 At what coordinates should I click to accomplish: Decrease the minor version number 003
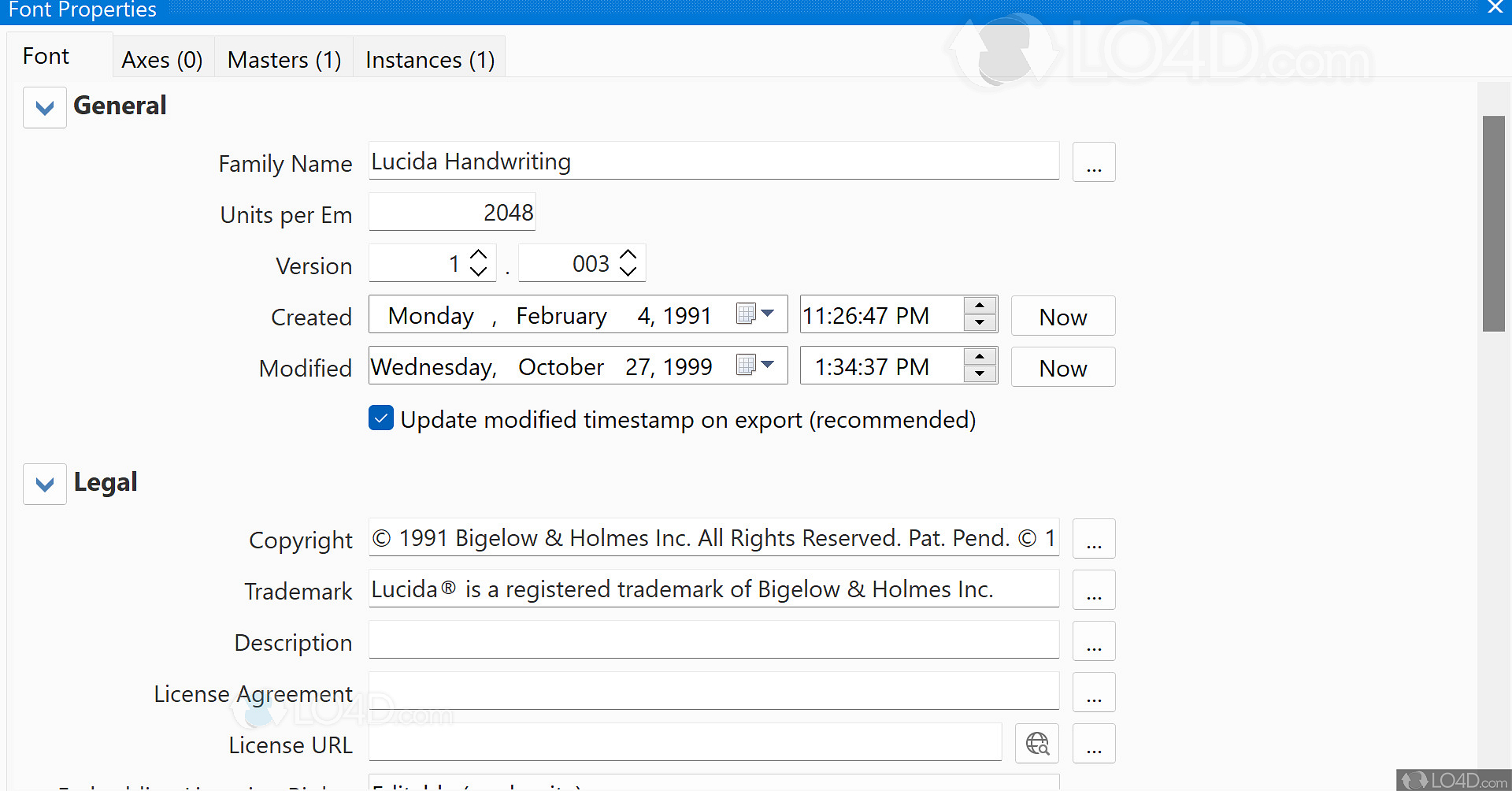[628, 272]
